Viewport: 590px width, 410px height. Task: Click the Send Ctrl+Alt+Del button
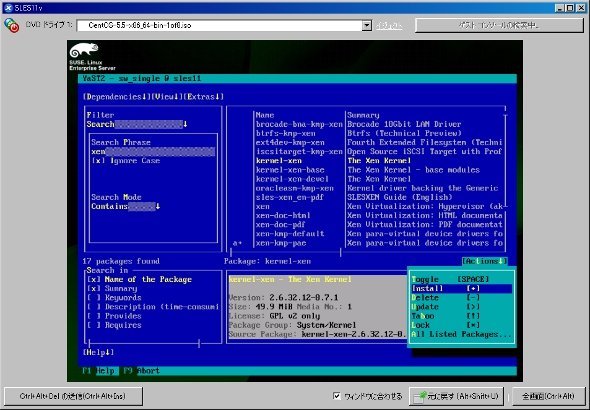pyautogui.click(x=73, y=396)
